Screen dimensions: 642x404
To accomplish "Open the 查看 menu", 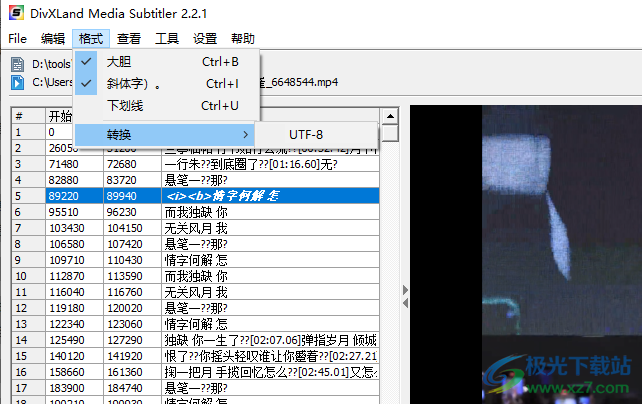I will click(x=129, y=38).
